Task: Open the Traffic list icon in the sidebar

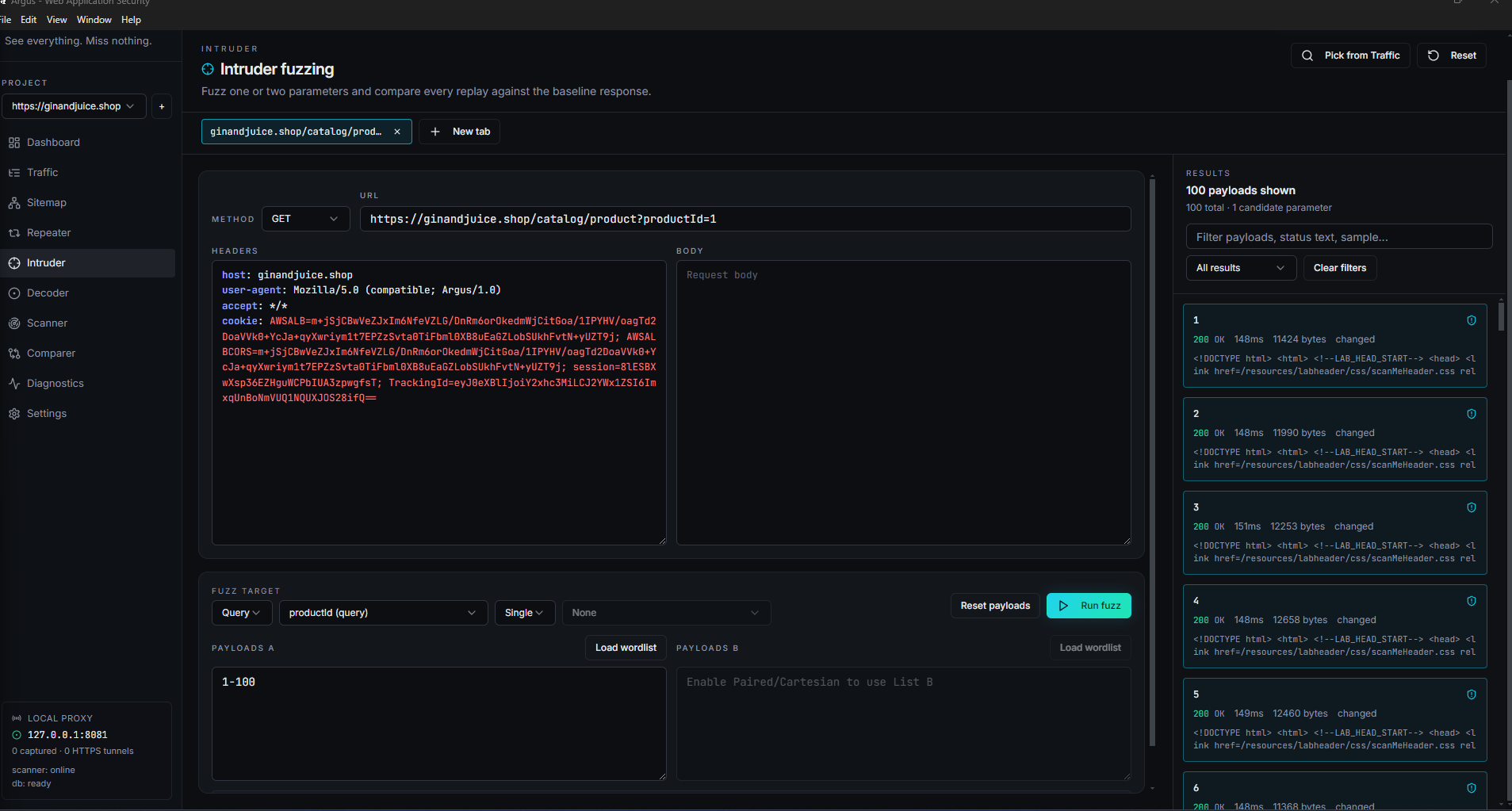Action: 14,173
